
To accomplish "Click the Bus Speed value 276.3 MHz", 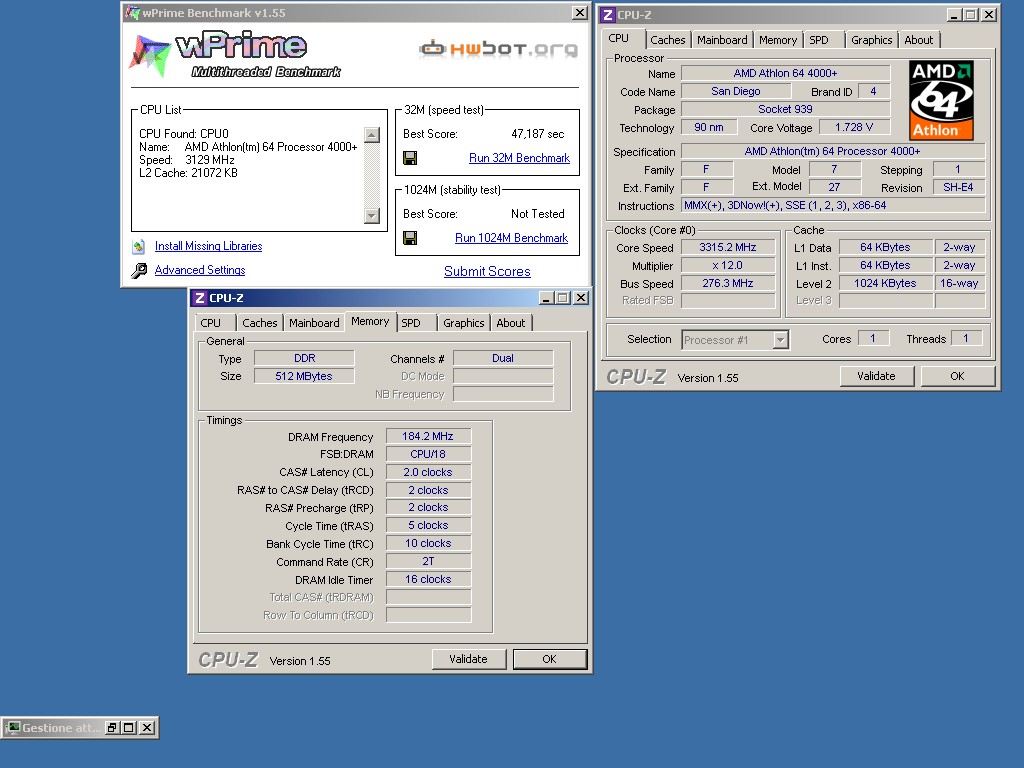I will [728, 283].
